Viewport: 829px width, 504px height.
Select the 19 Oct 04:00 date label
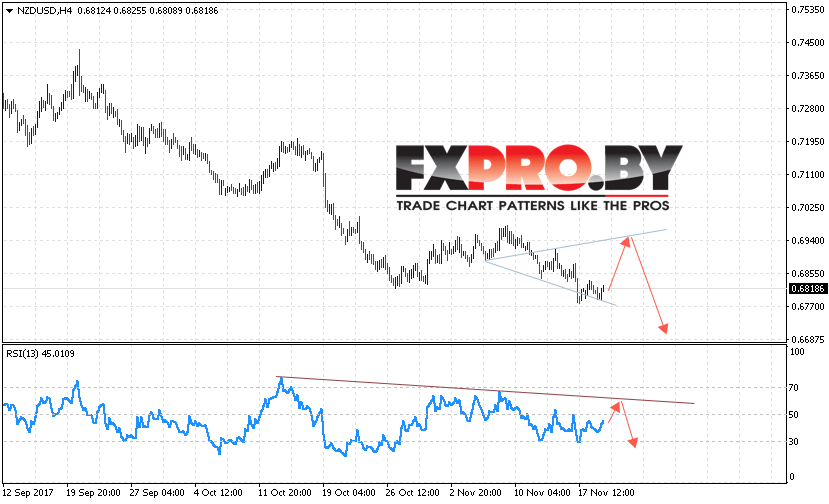[x=349, y=493]
